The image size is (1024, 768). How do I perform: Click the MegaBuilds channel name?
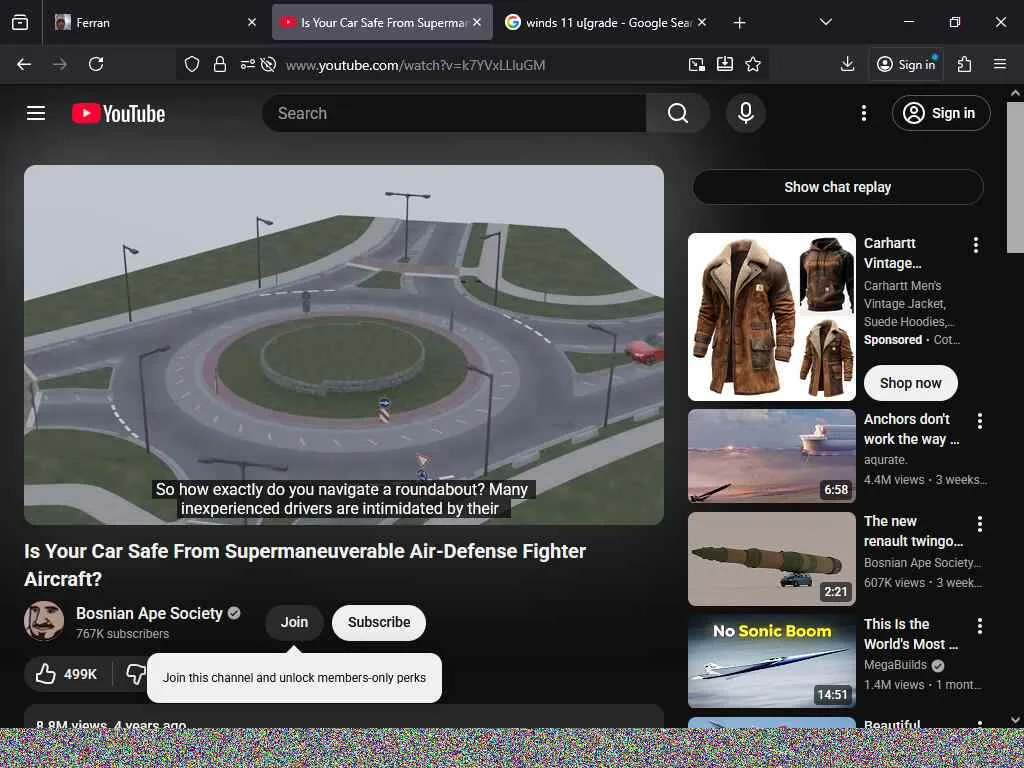tap(895, 665)
